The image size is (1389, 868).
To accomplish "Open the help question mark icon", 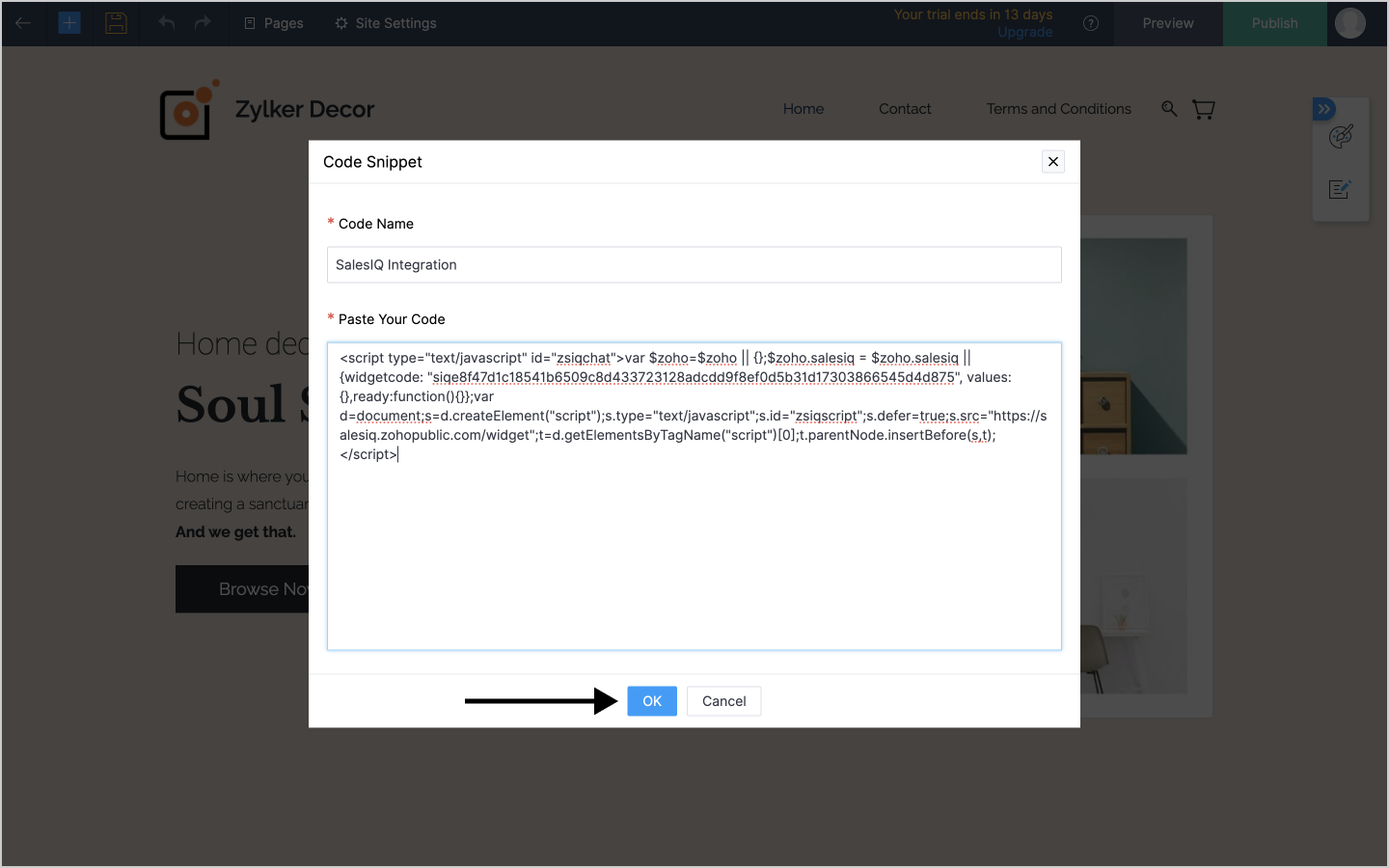I will click(x=1091, y=23).
